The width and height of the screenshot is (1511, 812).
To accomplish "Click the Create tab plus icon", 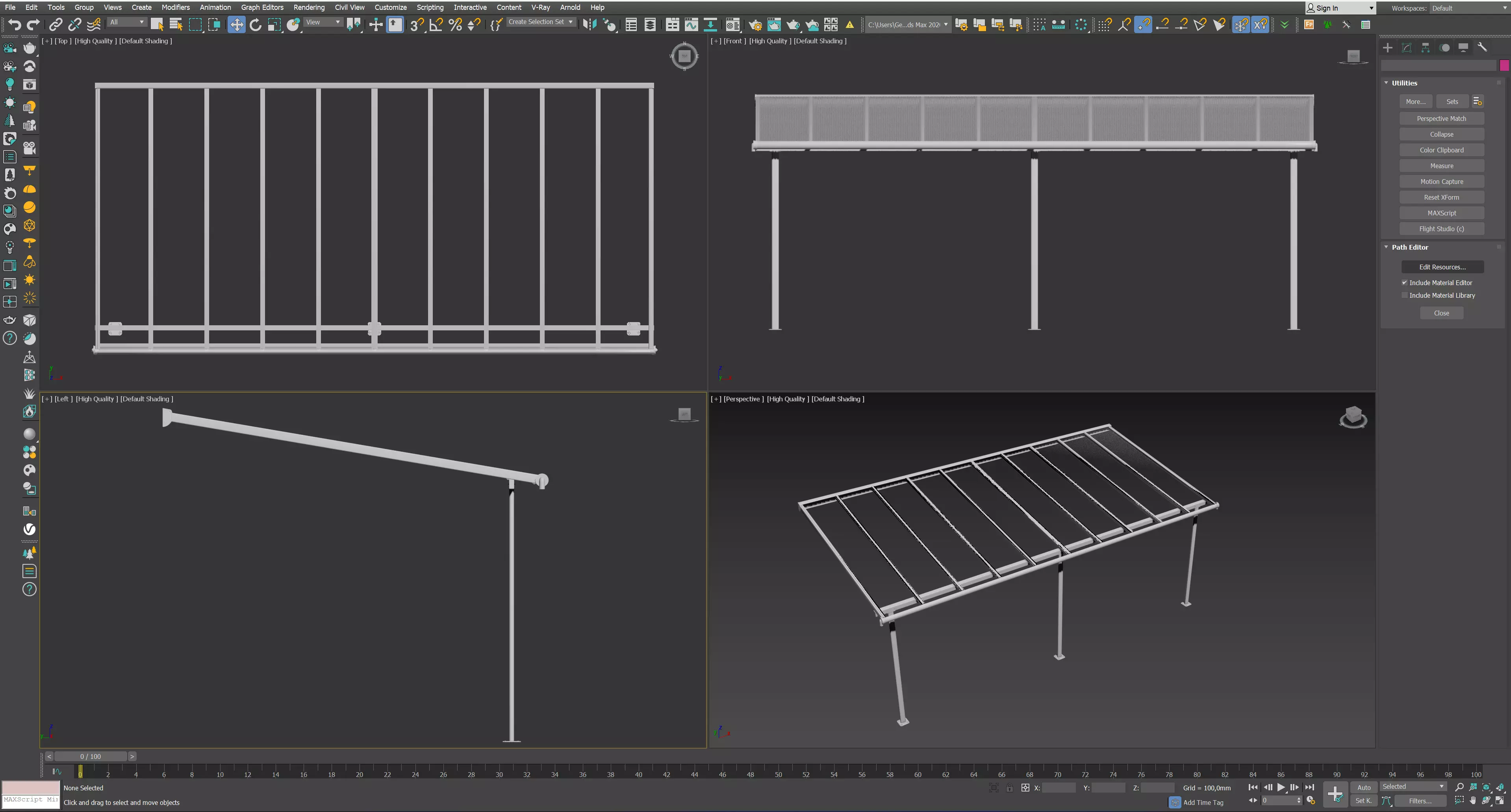I will point(1387,48).
